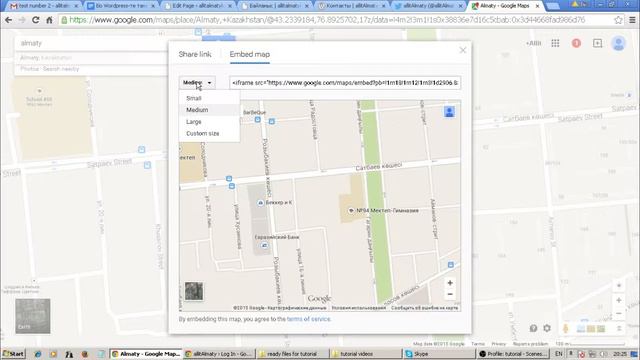Click the №94 Мектеп-Гимназия marker
Viewport: 640px width, 360px height.
point(351,211)
